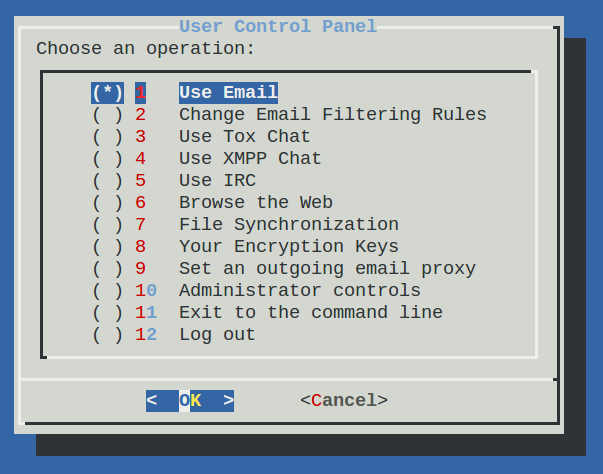This screenshot has height=474, width=603.
Task: Select the radio button beside Log out
Action: [107, 334]
